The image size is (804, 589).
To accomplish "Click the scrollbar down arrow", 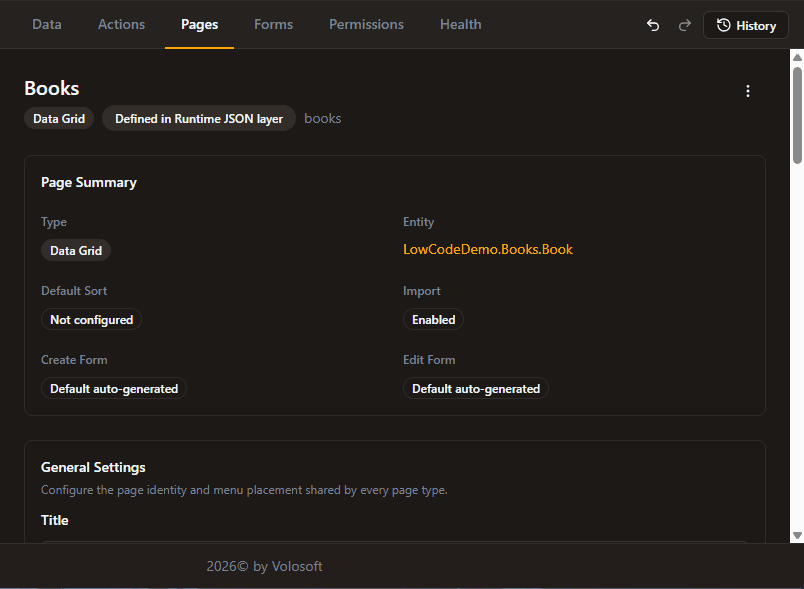I will tap(797, 535).
